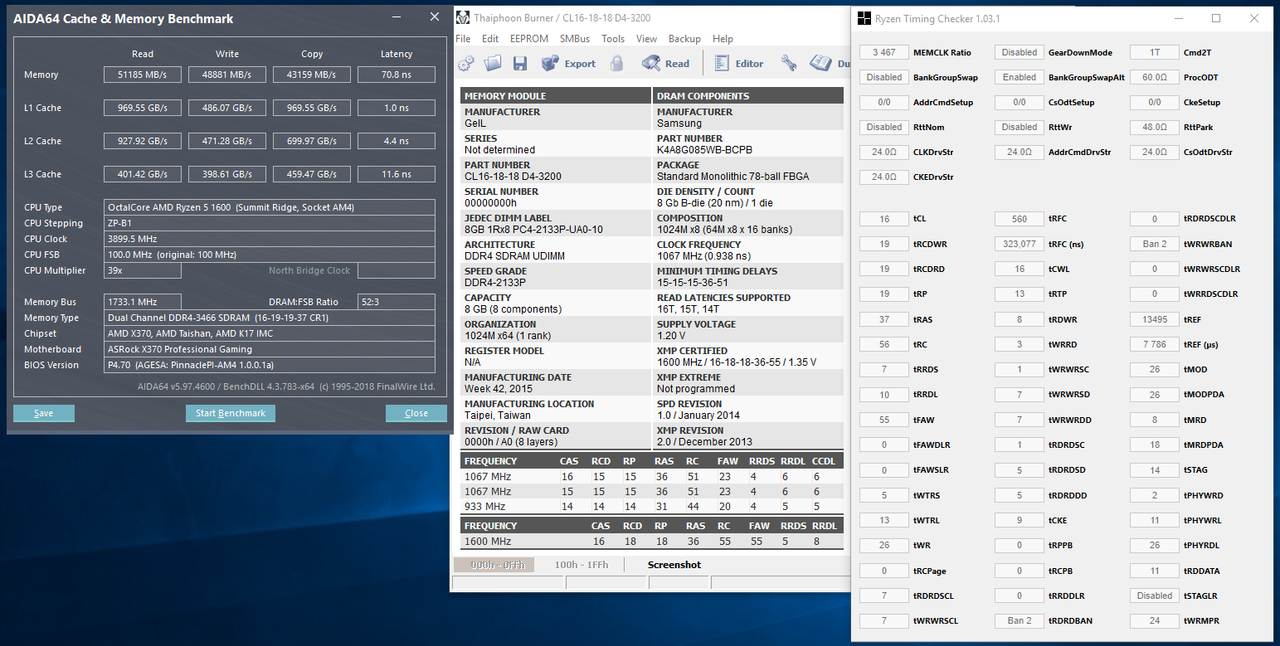Click Close button in AIDA64 benchmark window
Image resolution: width=1280 pixels, height=646 pixels.
click(x=416, y=413)
